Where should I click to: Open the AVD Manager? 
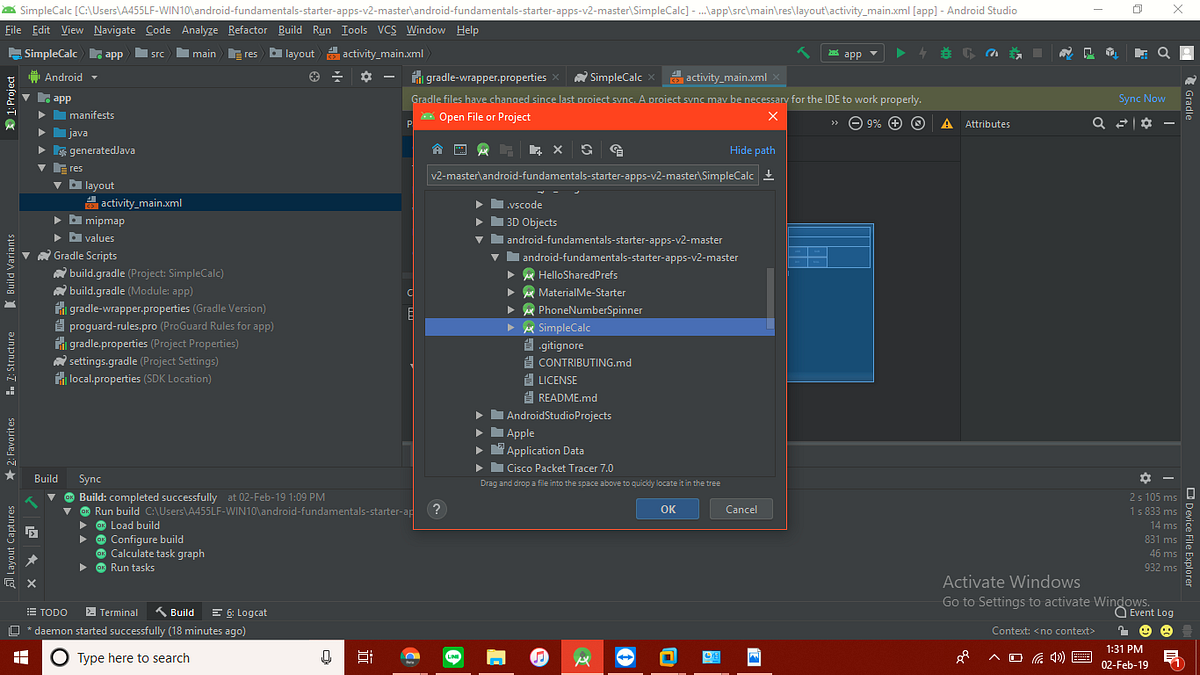[x=1089, y=53]
